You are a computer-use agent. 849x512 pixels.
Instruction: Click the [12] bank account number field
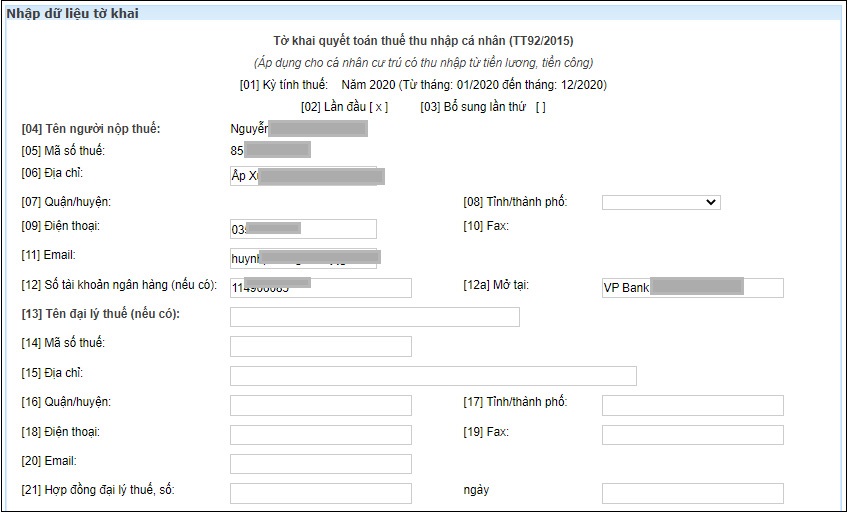(x=320, y=288)
